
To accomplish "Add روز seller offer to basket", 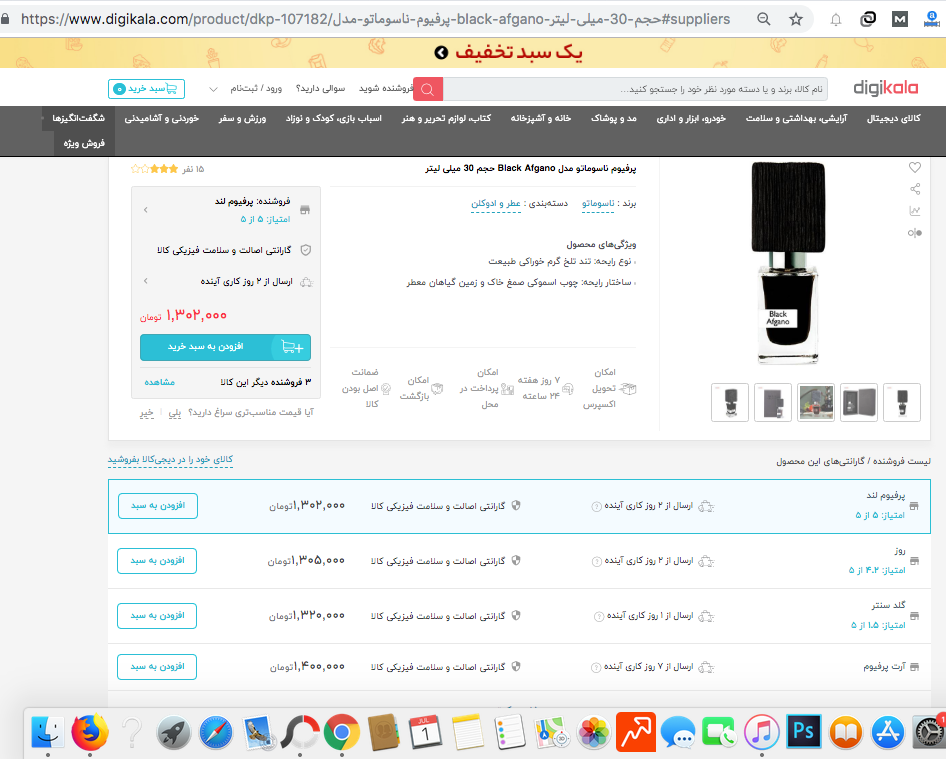I will [x=157, y=561].
